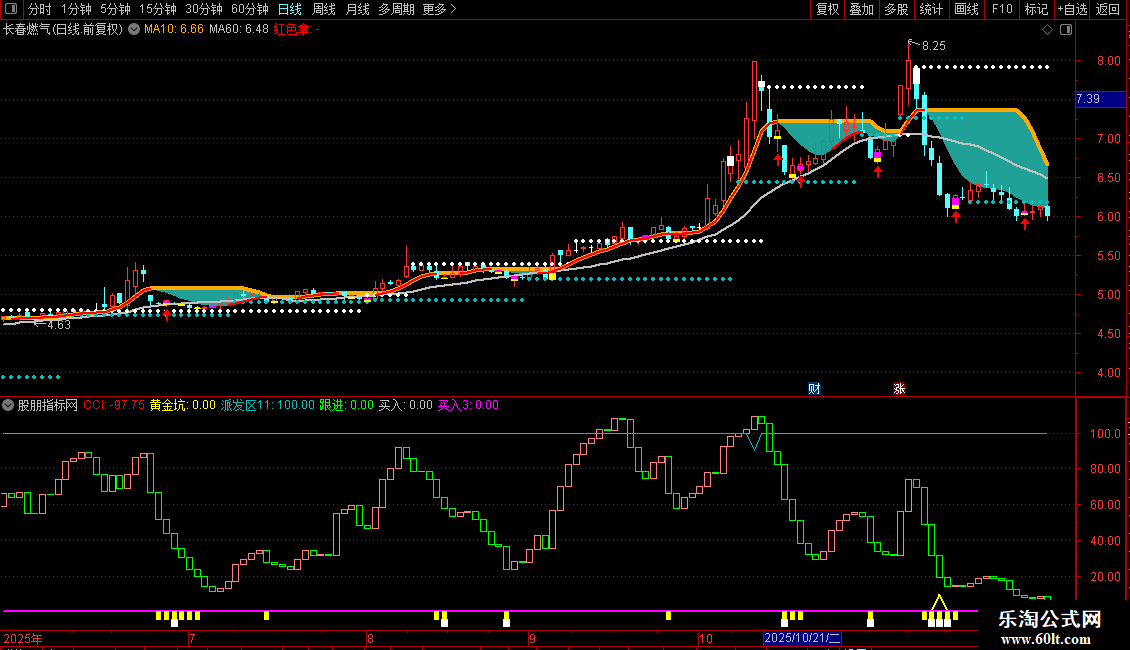Image resolution: width=1130 pixels, height=650 pixels.
Task: Click the 统计 statistics button
Action: 930,9
